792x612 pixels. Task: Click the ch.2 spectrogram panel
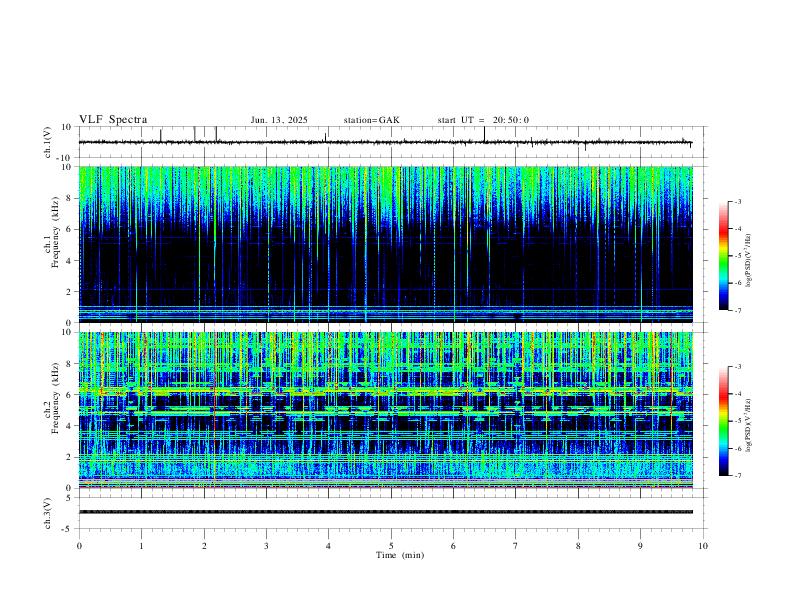point(386,410)
